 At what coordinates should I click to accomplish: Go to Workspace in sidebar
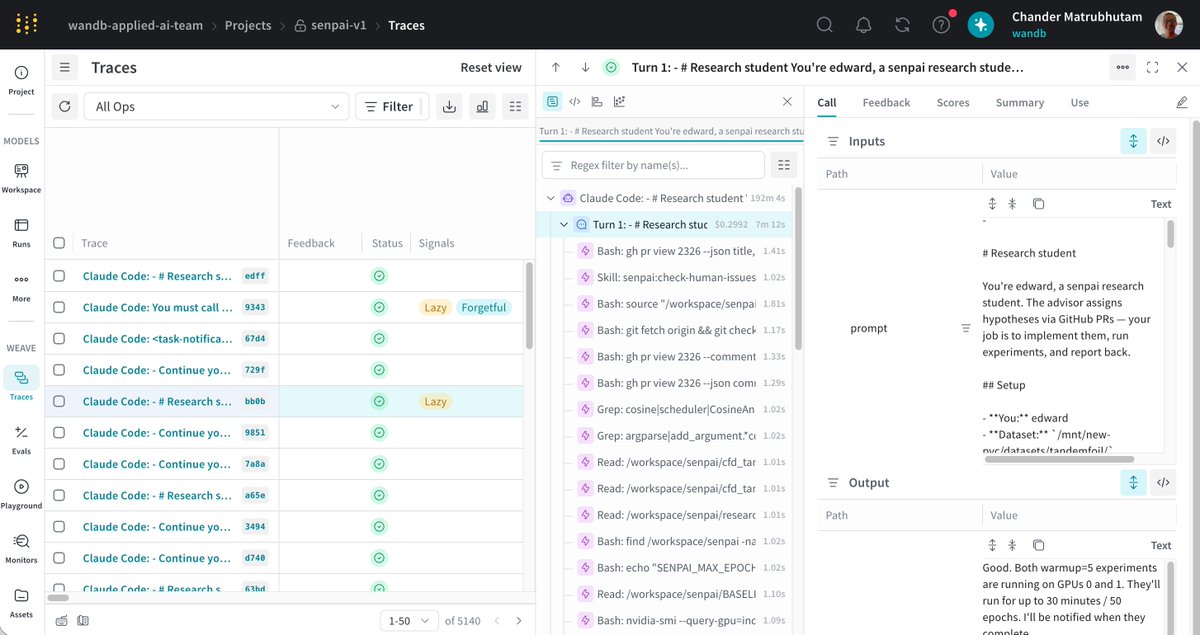click(x=21, y=178)
